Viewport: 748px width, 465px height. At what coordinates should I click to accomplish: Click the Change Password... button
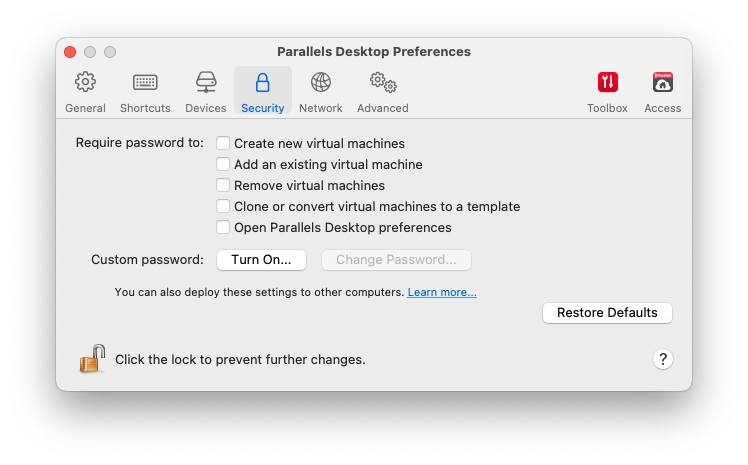[396, 260]
